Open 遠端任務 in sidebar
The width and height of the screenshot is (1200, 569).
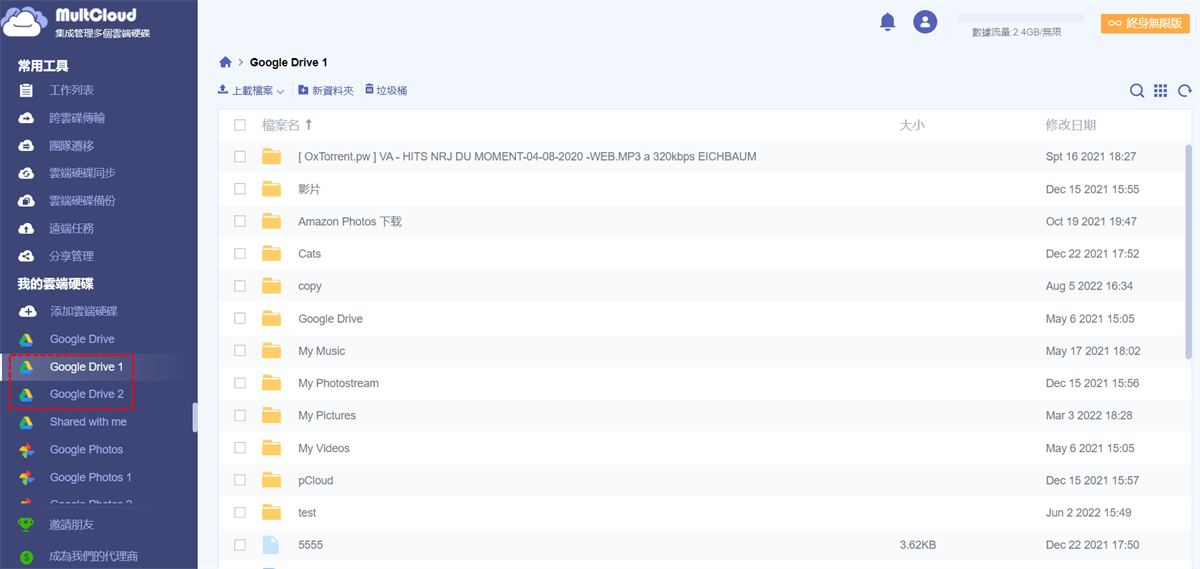[71, 228]
